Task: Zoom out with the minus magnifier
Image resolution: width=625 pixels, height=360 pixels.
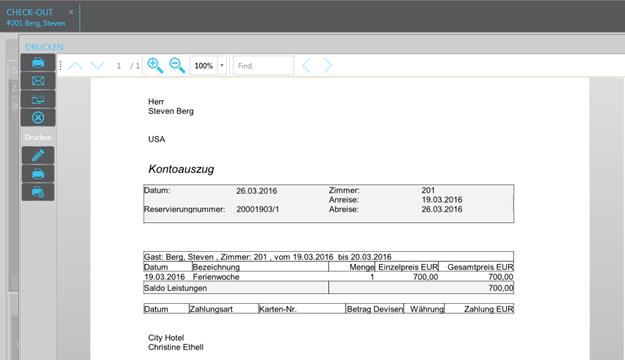Action: [177, 65]
